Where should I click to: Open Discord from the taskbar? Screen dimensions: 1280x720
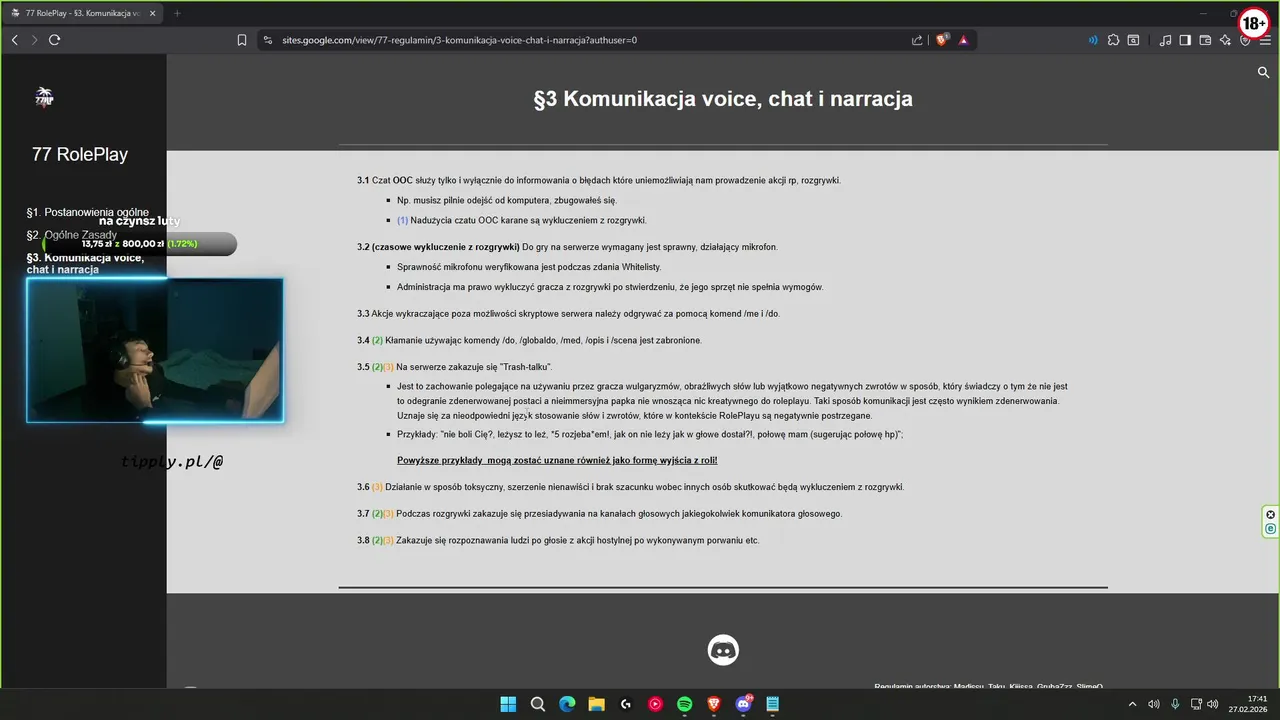click(744, 704)
